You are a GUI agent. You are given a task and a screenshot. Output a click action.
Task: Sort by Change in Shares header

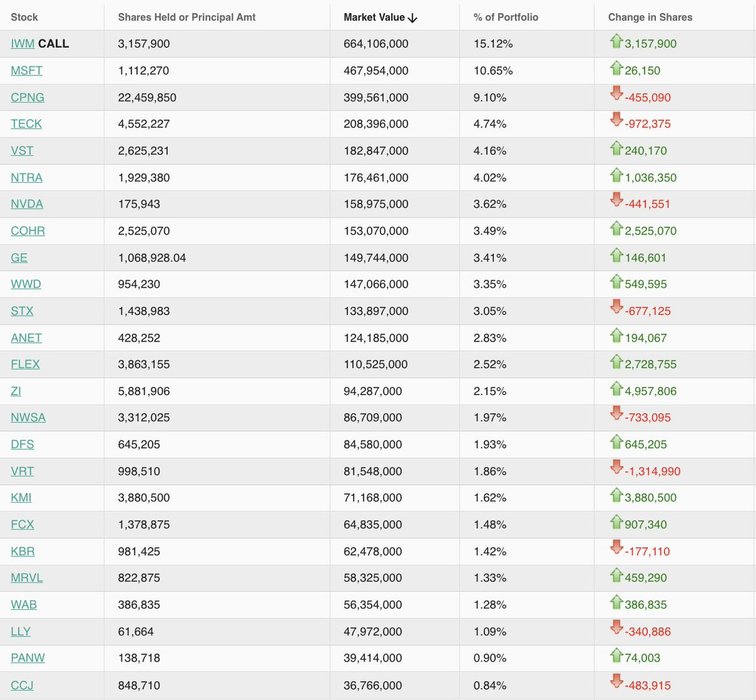point(650,17)
